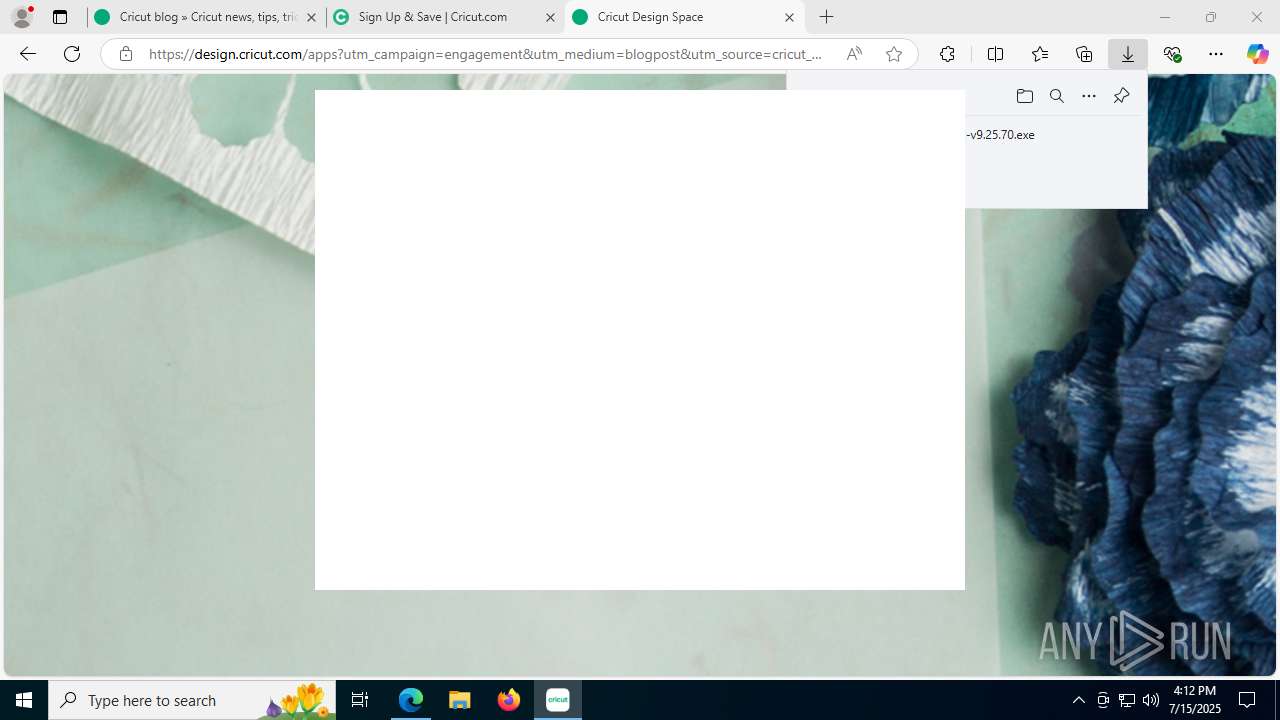The width and height of the screenshot is (1280, 720).
Task: Add this page to favorites star
Action: 894,54
